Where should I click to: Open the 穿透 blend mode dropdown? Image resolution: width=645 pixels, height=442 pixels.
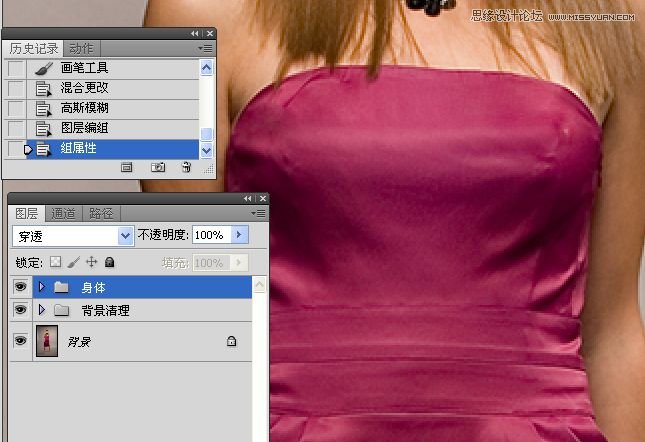(x=125, y=235)
